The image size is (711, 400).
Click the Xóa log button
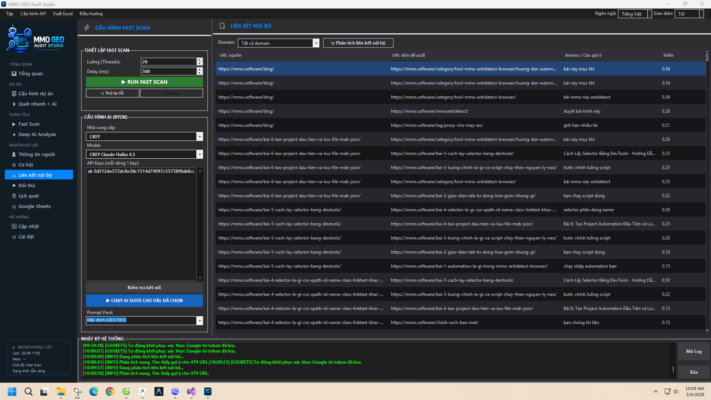(693, 372)
